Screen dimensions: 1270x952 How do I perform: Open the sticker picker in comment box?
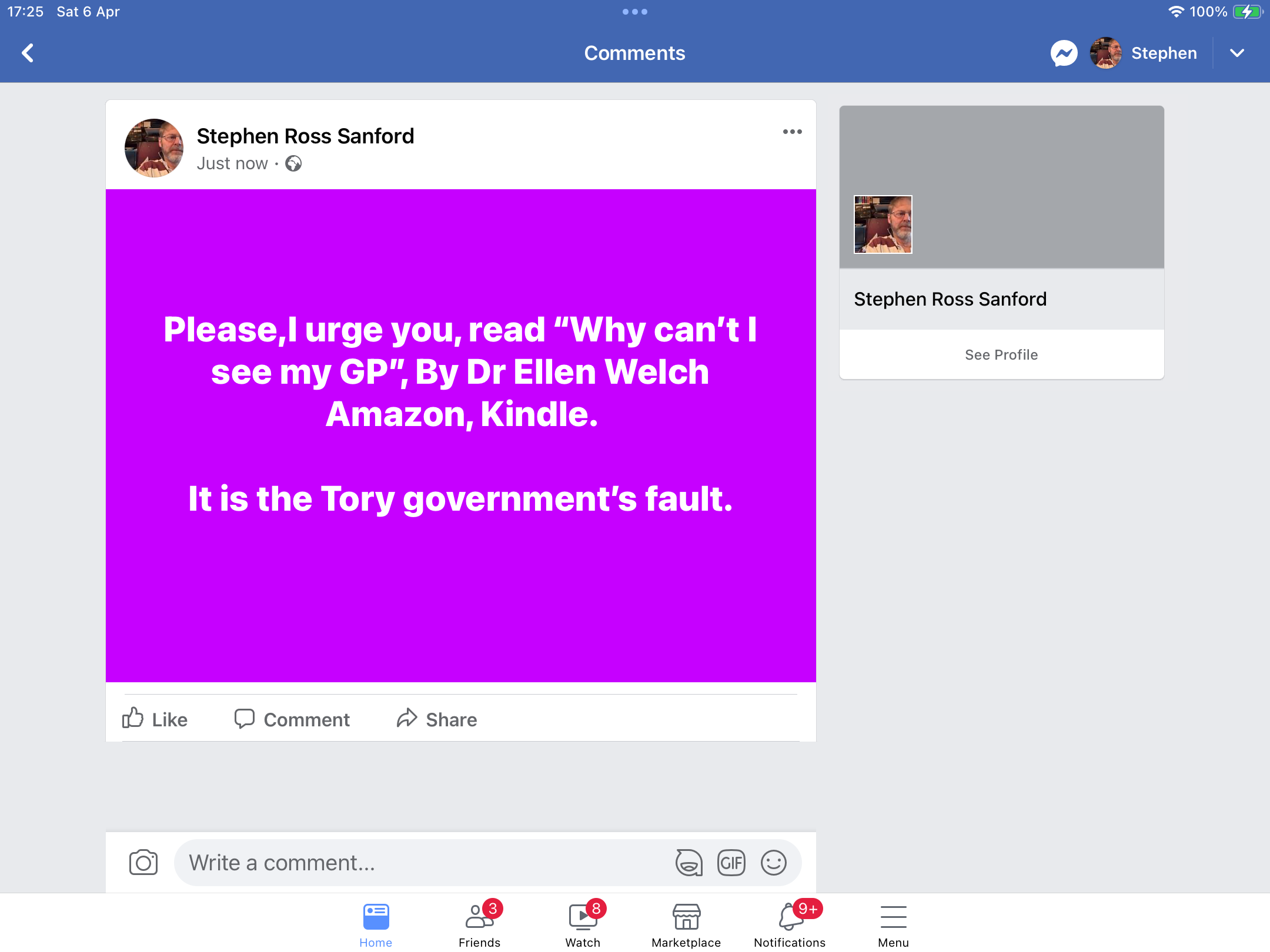click(x=689, y=863)
